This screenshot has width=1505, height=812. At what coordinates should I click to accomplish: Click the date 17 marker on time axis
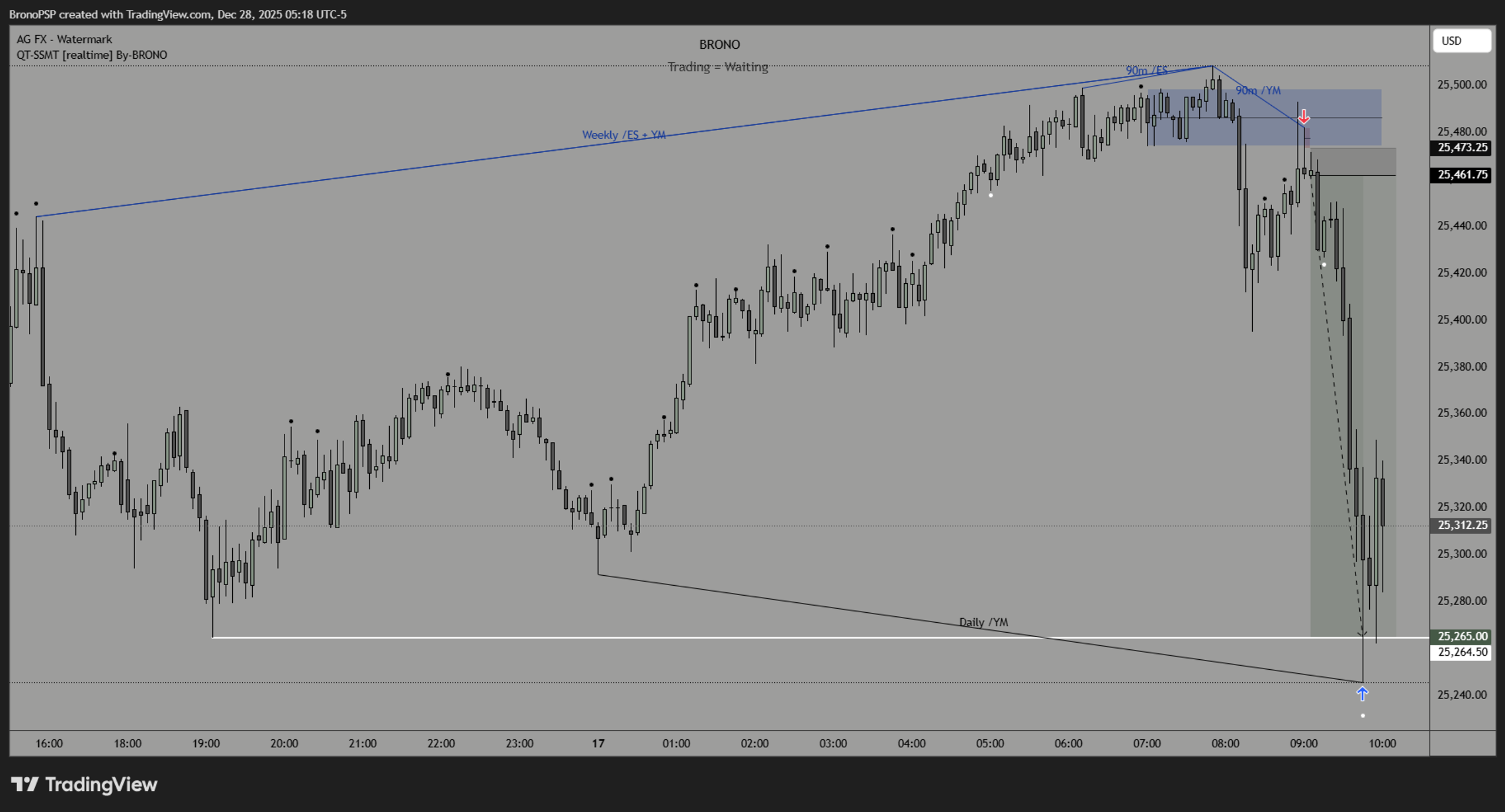598,743
